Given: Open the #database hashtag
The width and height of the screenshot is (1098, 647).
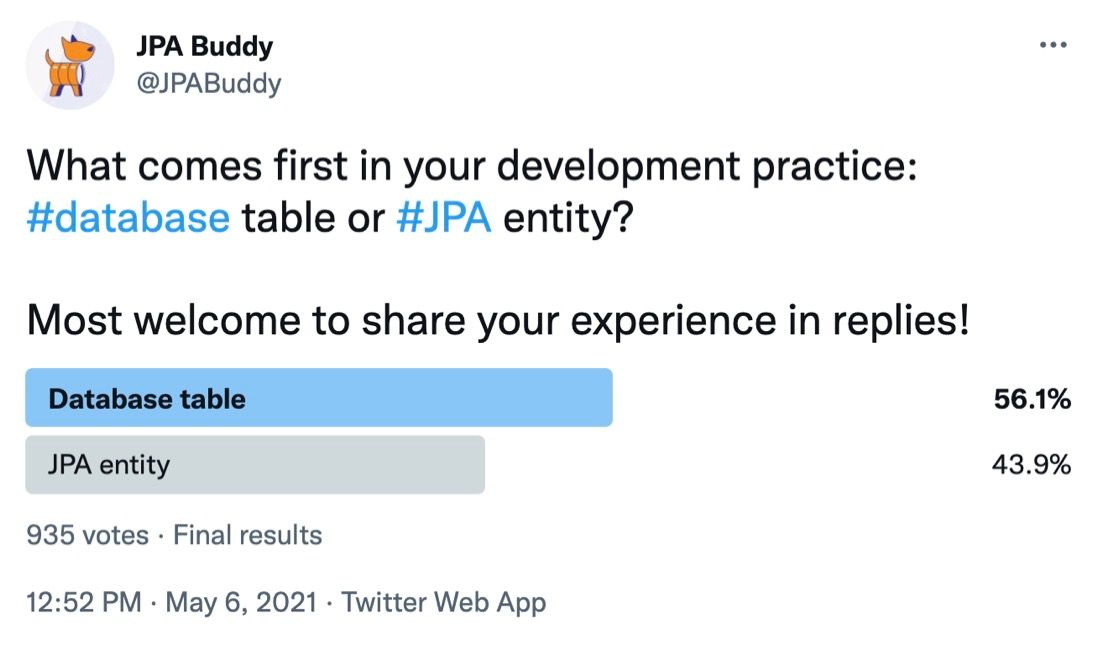Looking at the screenshot, I should point(128,218).
